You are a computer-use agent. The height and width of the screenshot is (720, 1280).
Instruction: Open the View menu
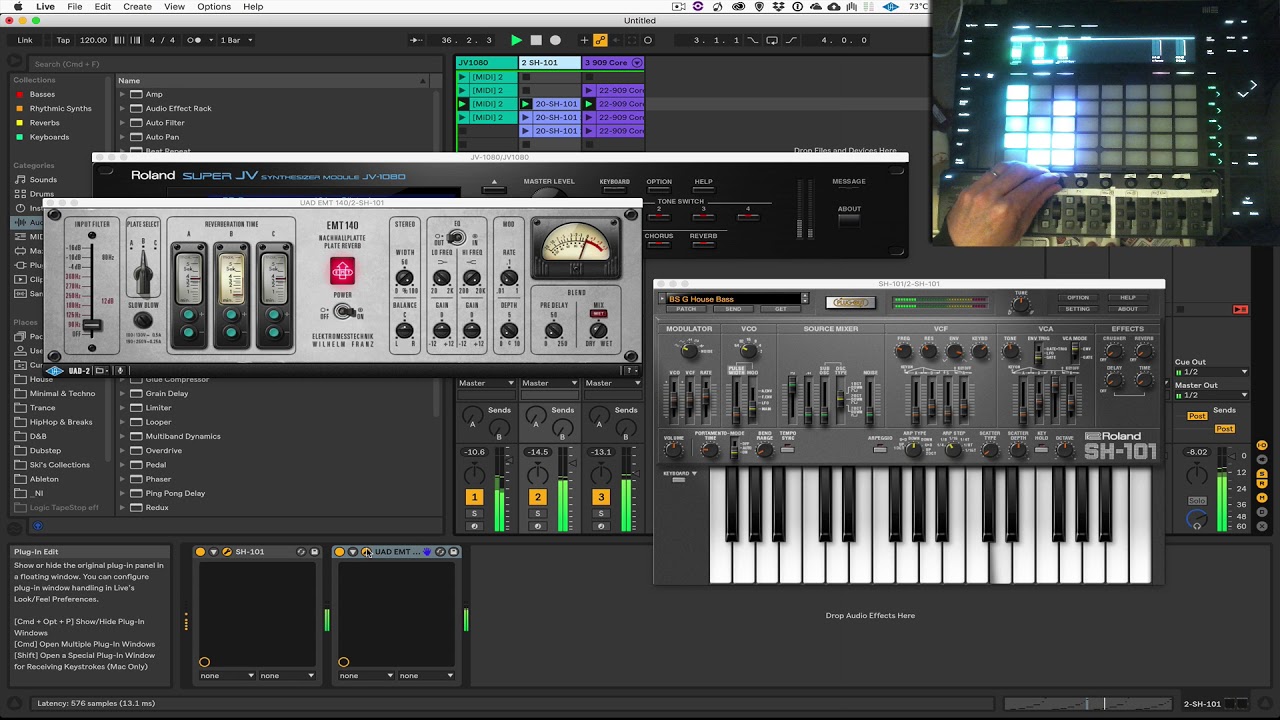174,7
